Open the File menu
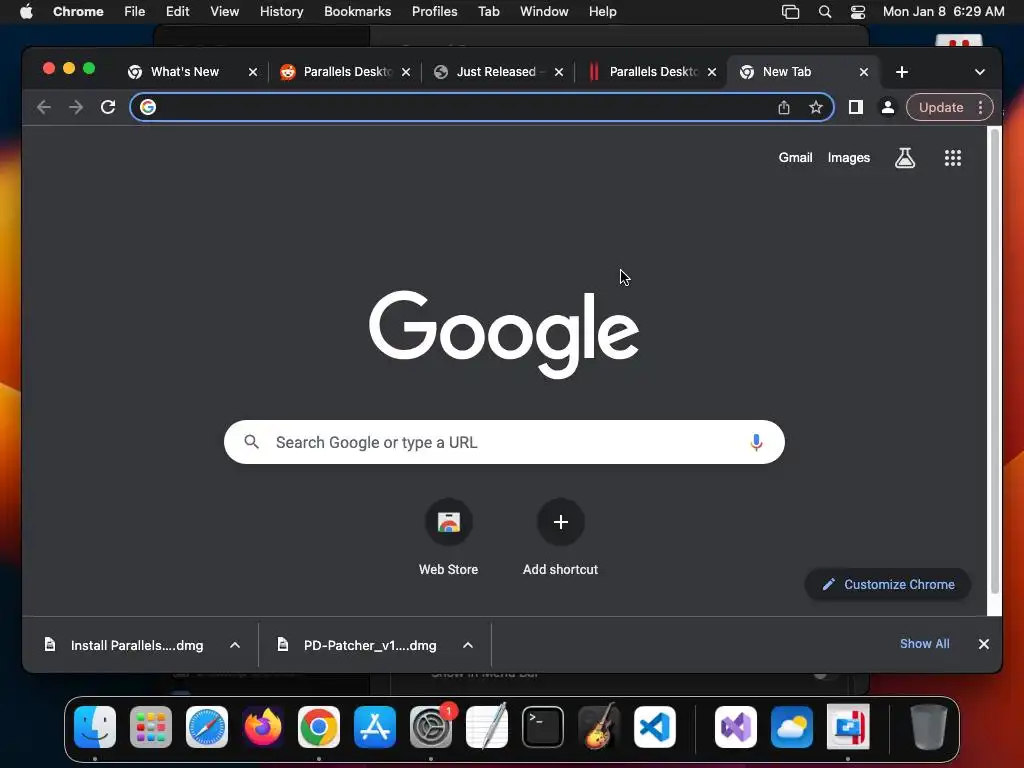Screen dimensions: 1024x768 pyautogui.click(x=135, y=12)
